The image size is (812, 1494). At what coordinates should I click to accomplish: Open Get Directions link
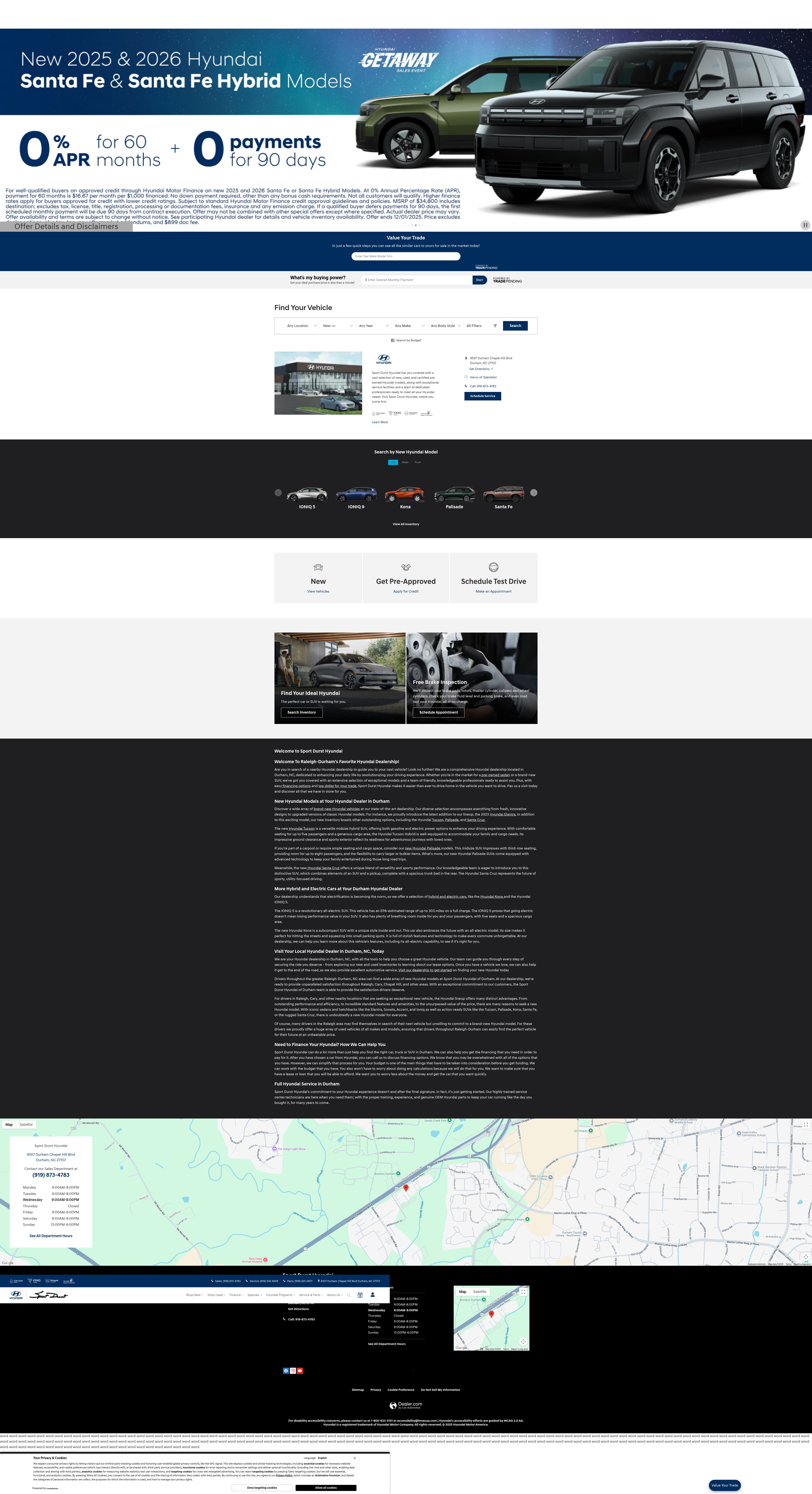point(481,369)
